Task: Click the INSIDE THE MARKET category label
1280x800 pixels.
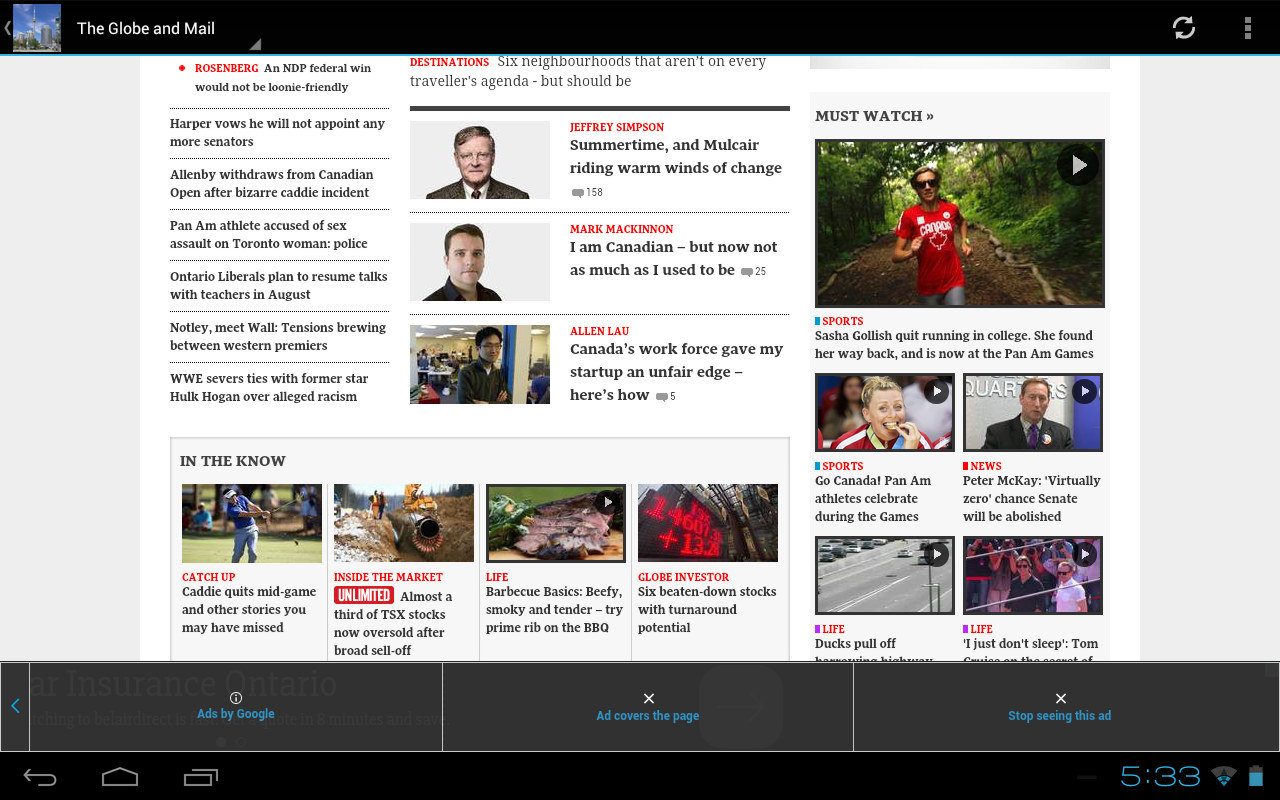Action: point(388,577)
